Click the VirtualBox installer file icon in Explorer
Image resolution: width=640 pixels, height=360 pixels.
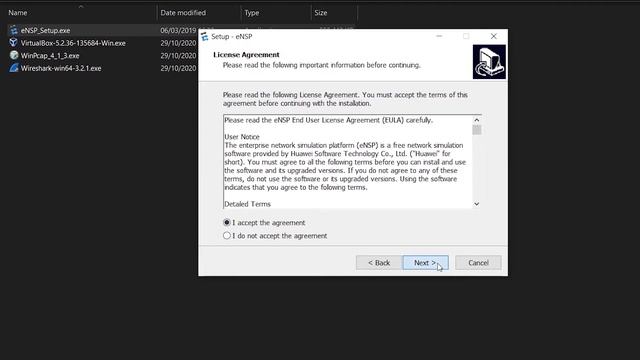click(x=14, y=43)
